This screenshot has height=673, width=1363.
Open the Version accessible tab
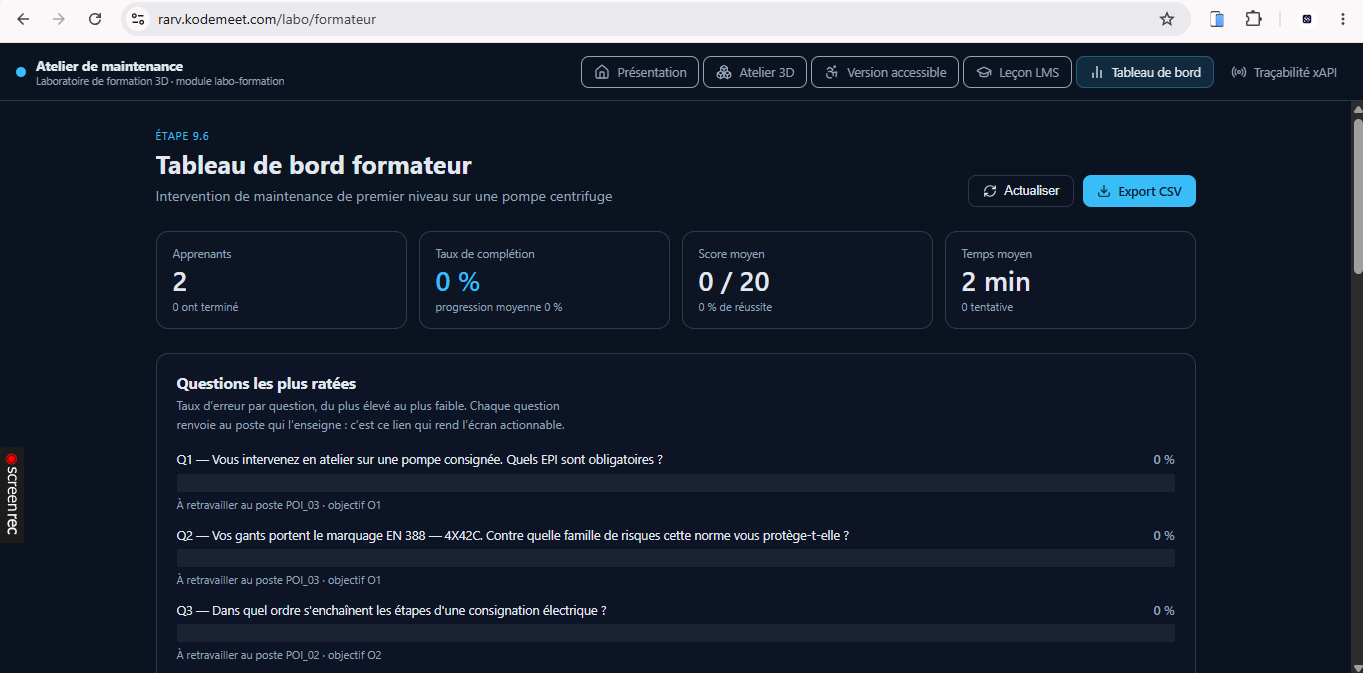tap(885, 72)
